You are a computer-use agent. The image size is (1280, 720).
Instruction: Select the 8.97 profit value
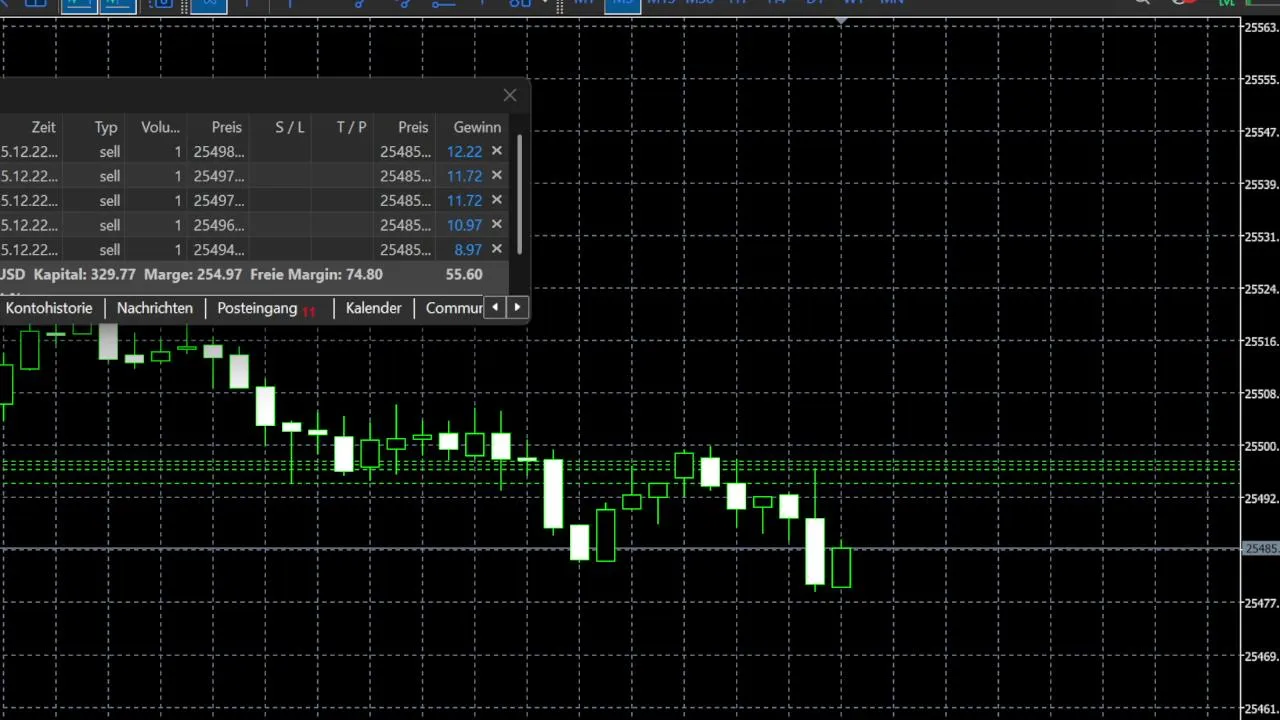pyautogui.click(x=468, y=250)
